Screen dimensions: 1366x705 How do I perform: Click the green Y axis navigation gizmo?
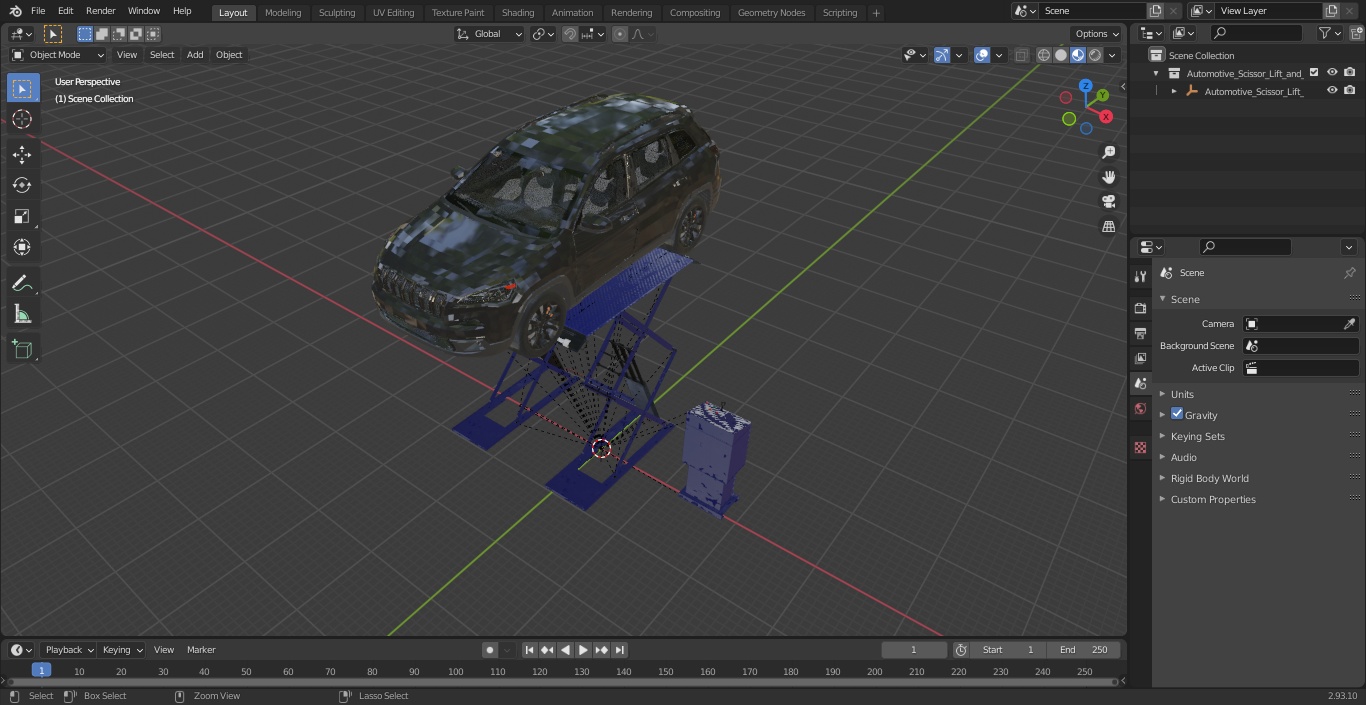click(1102, 96)
